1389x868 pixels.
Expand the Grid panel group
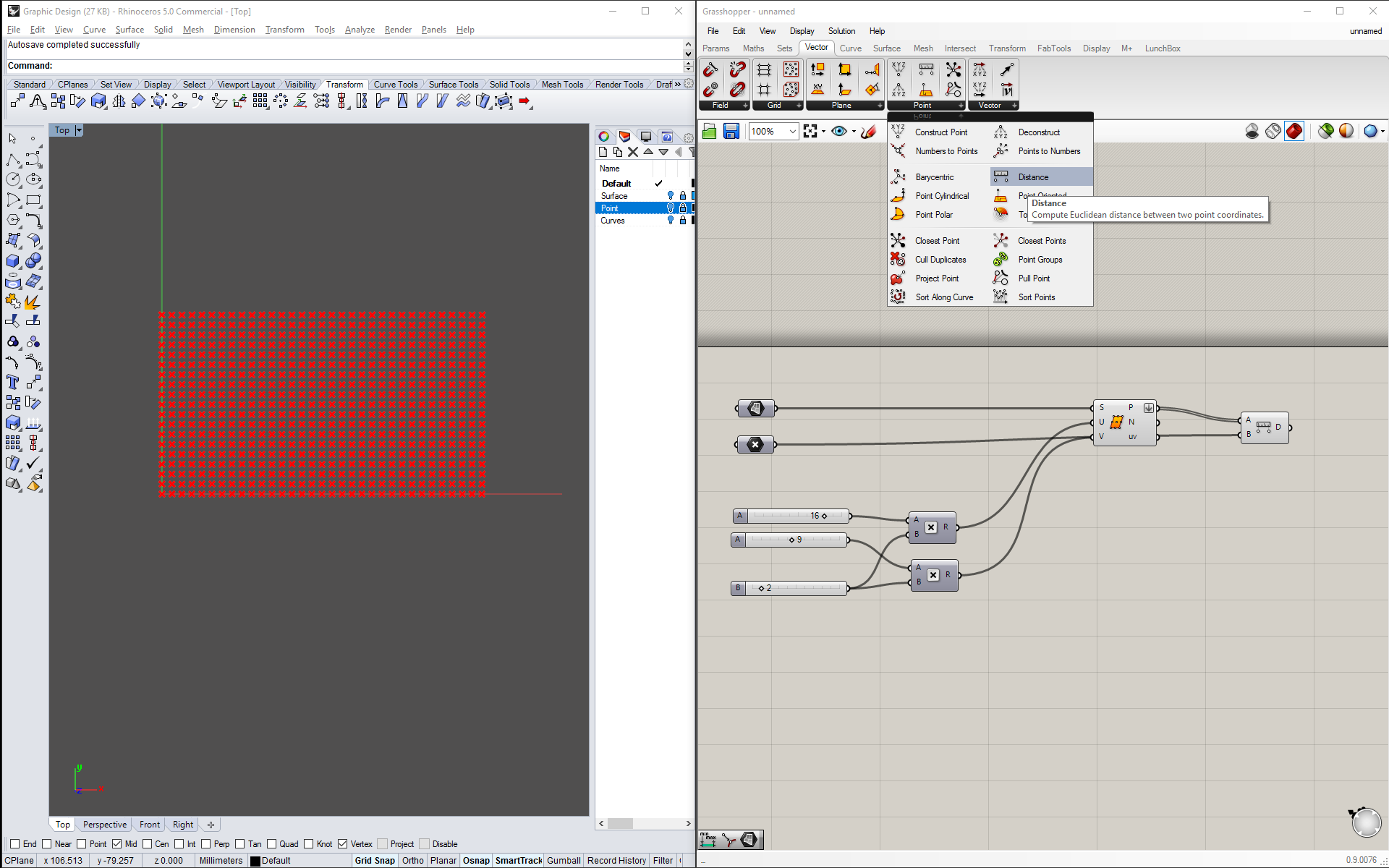778,106
